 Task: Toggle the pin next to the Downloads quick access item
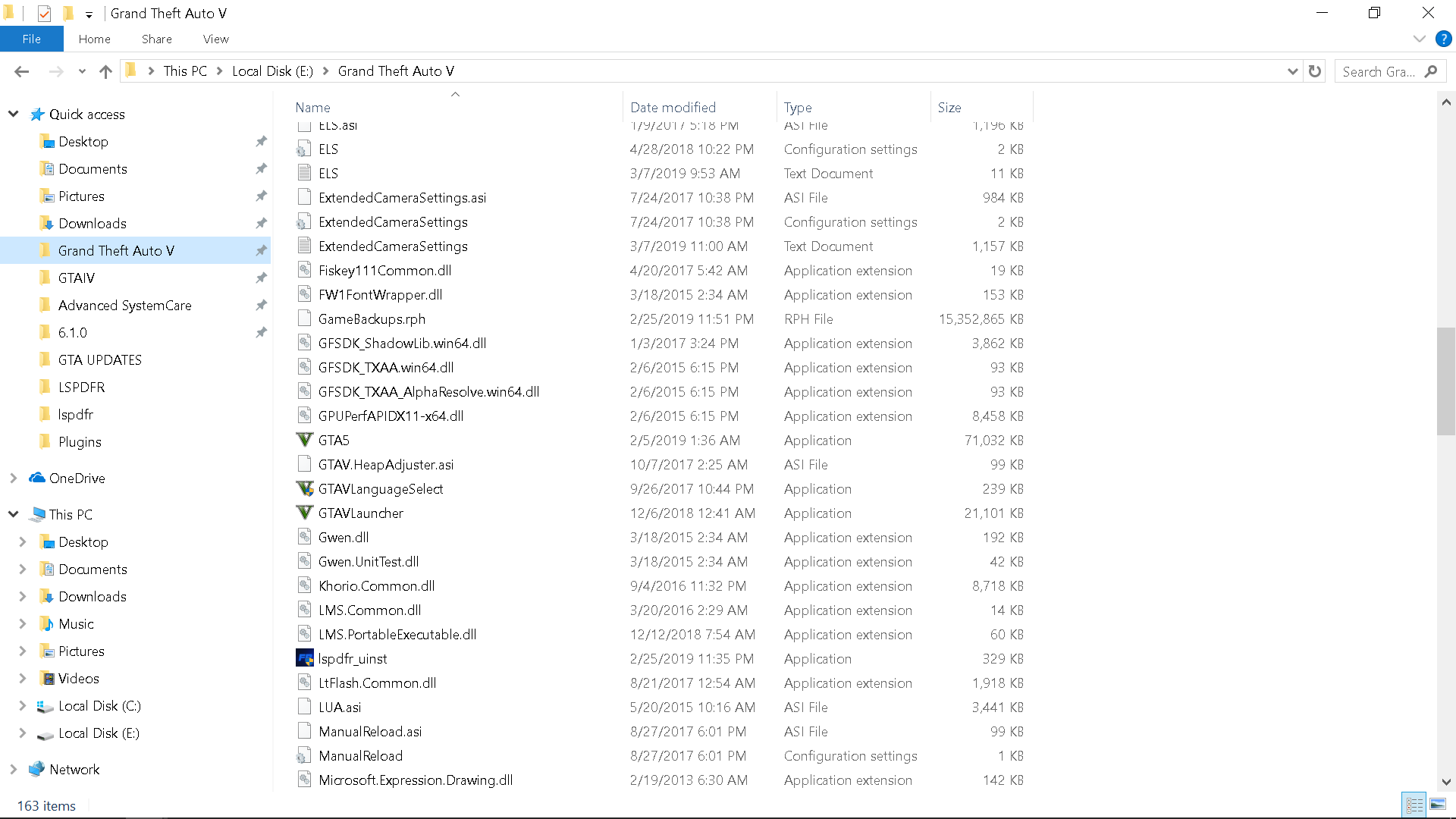pyautogui.click(x=261, y=223)
